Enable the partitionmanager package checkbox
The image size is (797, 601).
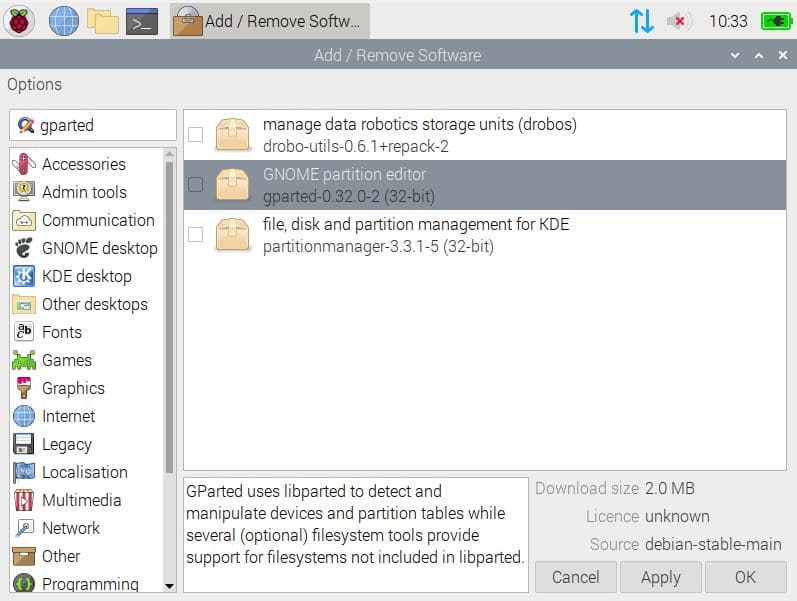pos(196,234)
